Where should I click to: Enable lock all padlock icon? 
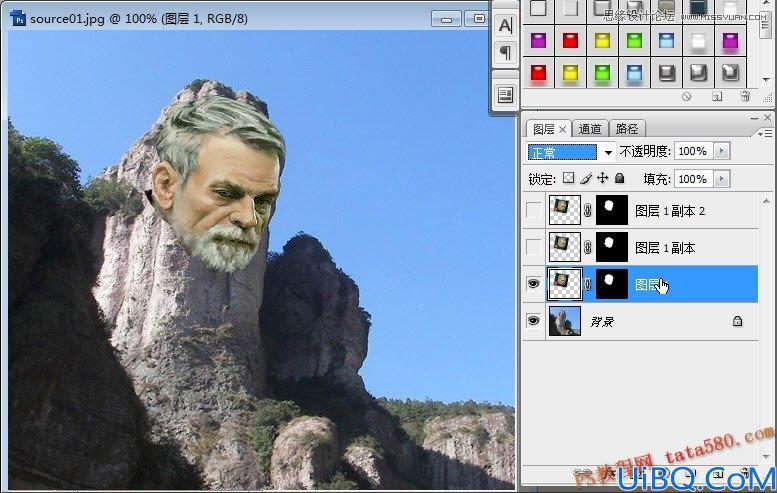[619, 178]
